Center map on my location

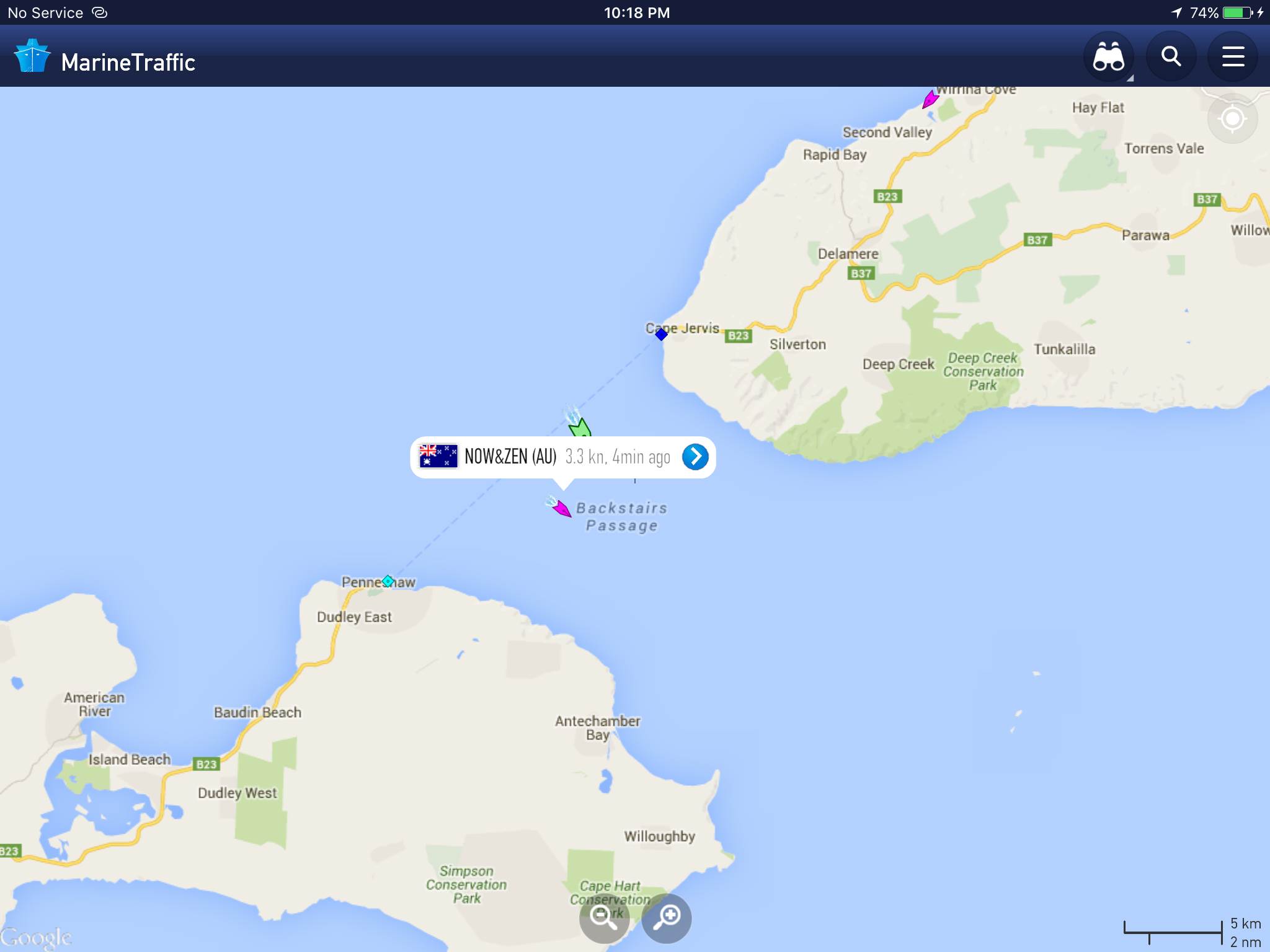(1232, 118)
